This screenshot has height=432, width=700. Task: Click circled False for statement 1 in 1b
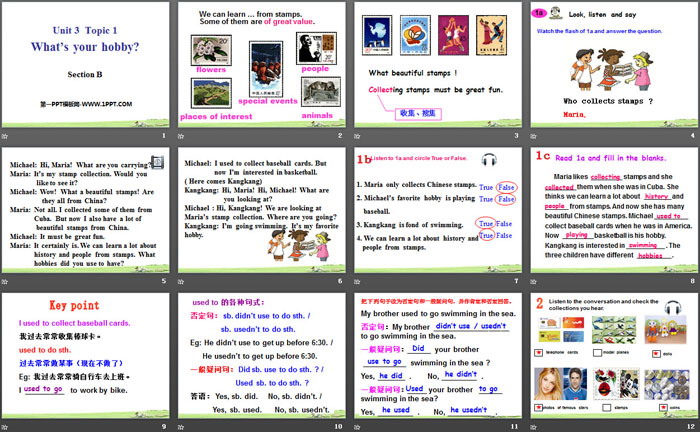506,188
